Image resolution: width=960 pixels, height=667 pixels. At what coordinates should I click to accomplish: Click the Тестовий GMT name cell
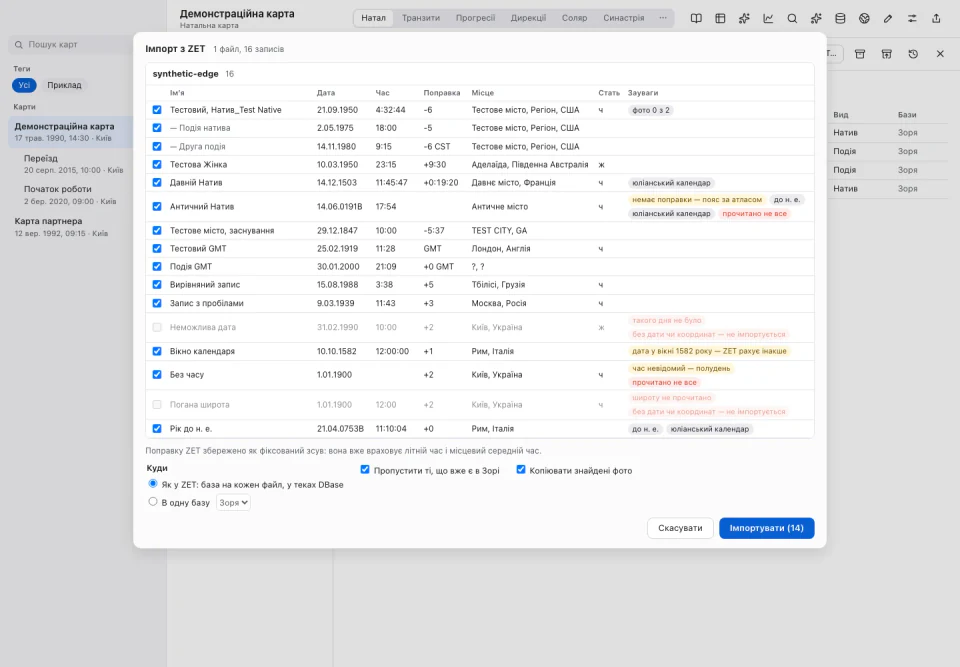point(198,249)
